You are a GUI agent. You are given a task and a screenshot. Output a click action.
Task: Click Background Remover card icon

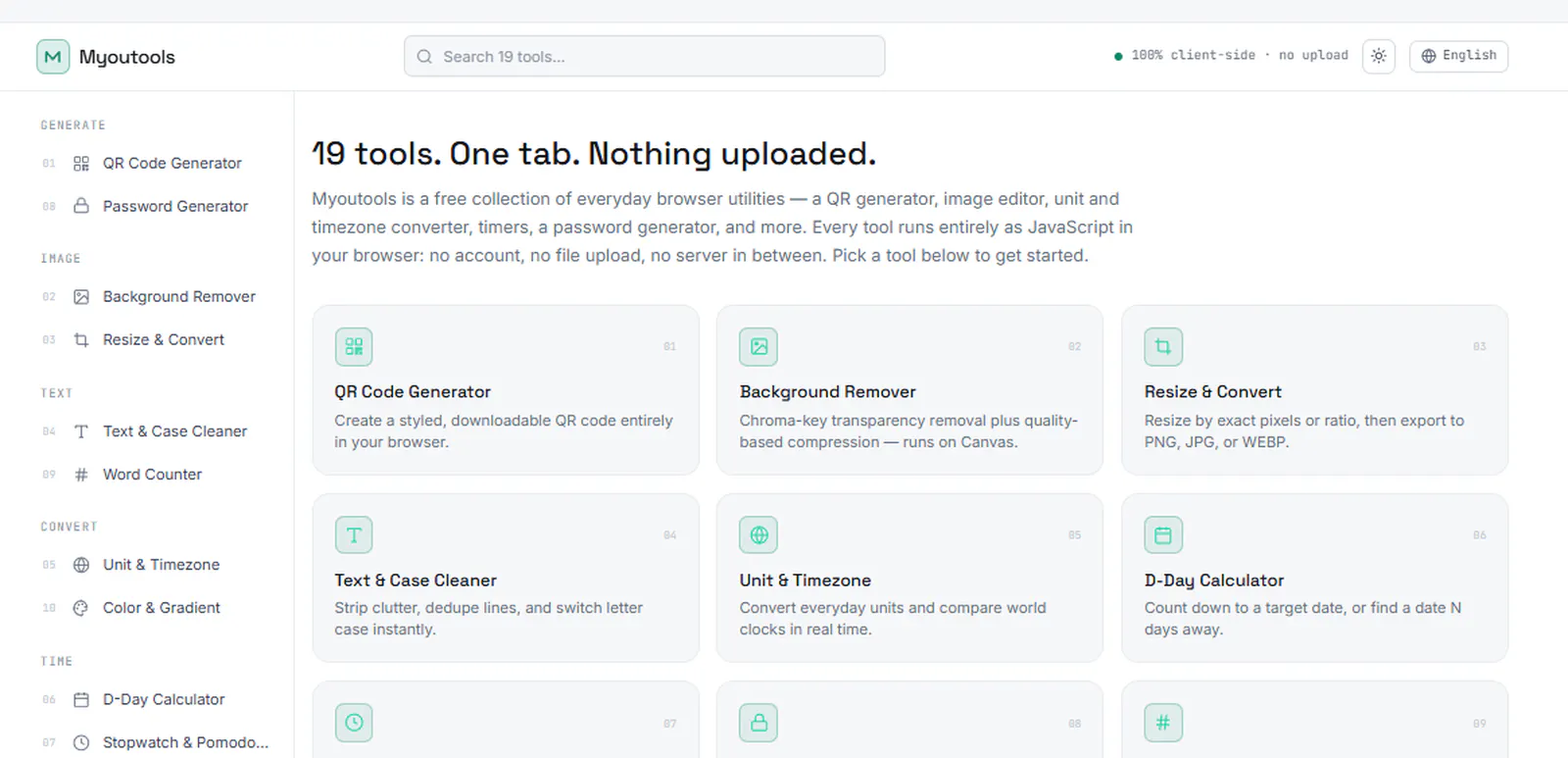point(759,346)
